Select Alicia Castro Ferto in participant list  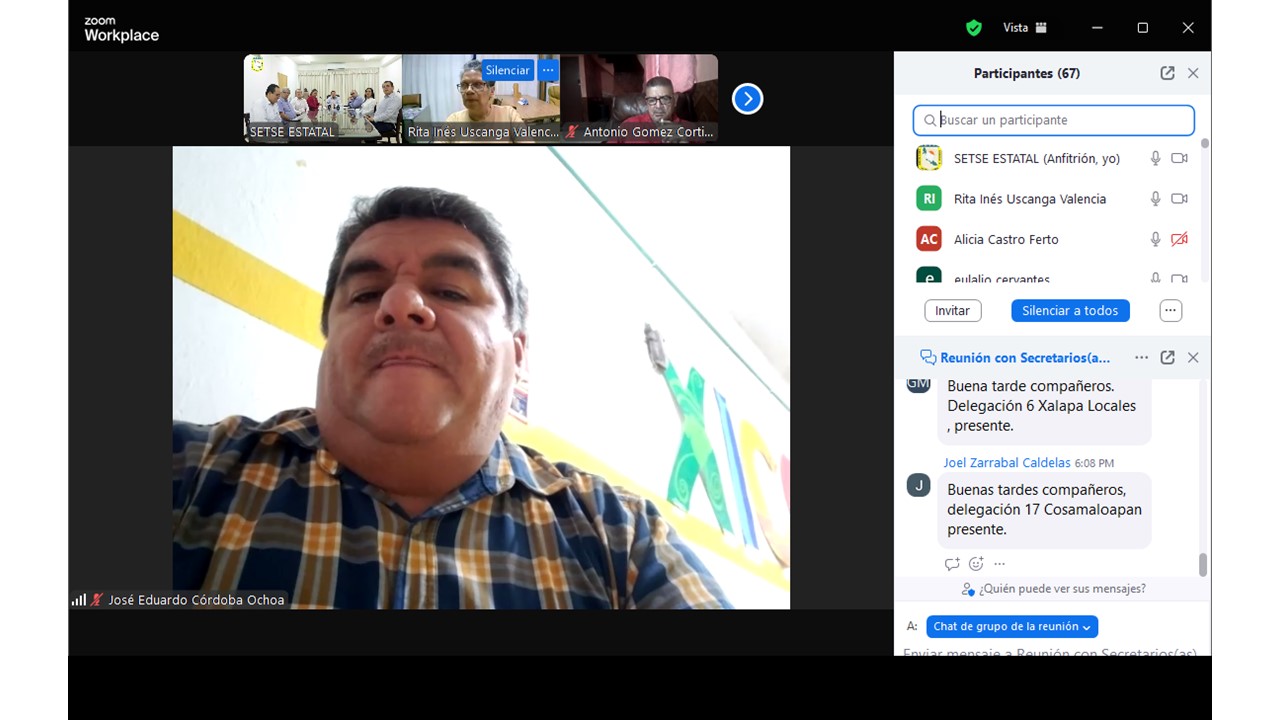[1005, 239]
